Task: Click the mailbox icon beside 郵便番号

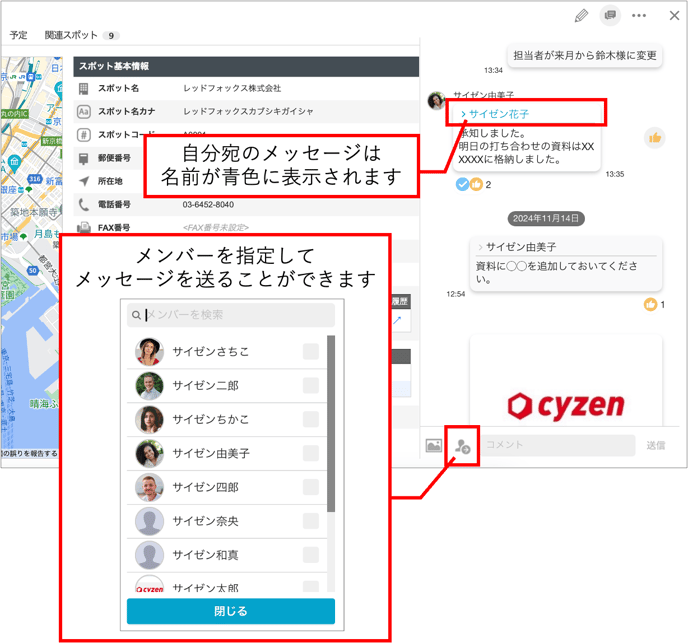Action: coord(83,158)
